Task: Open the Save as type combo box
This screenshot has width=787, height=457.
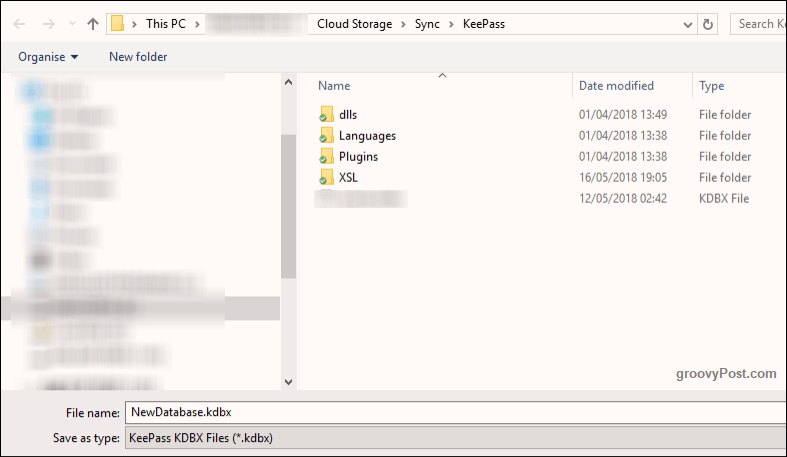Action: 456,437
